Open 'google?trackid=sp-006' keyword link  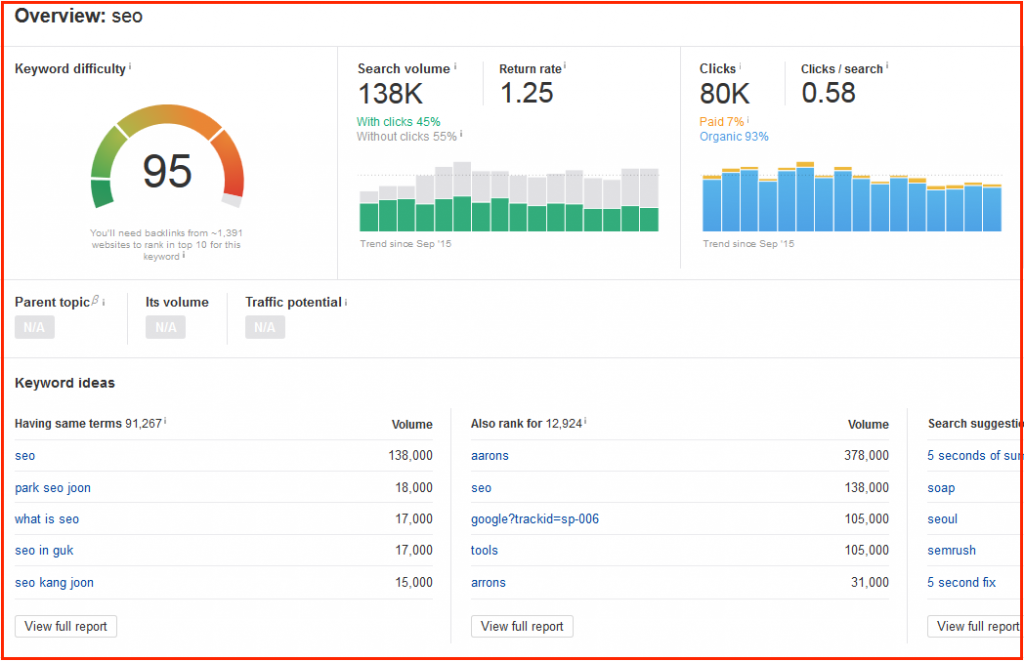[x=535, y=519]
